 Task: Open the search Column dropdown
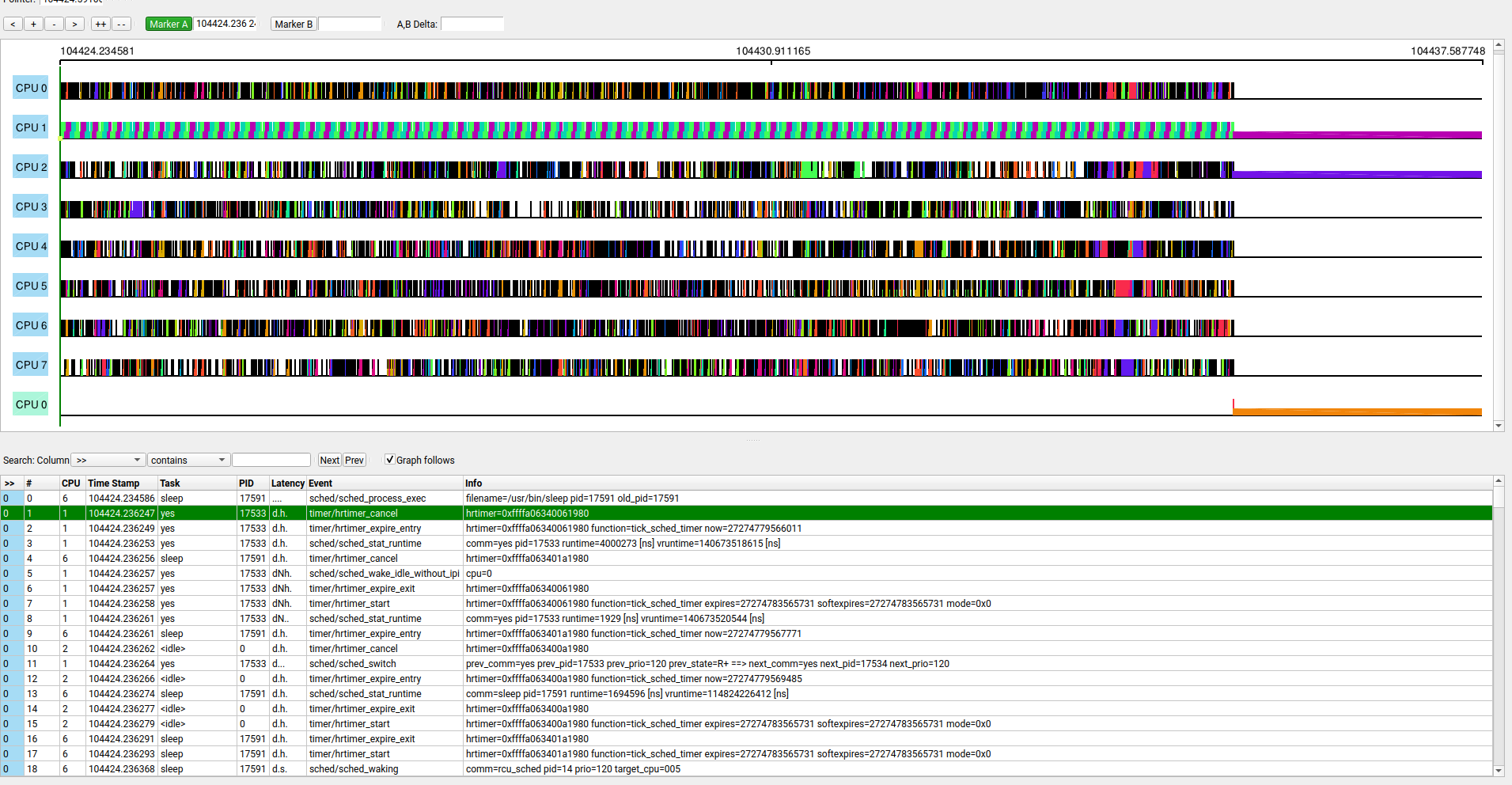pos(108,461)
